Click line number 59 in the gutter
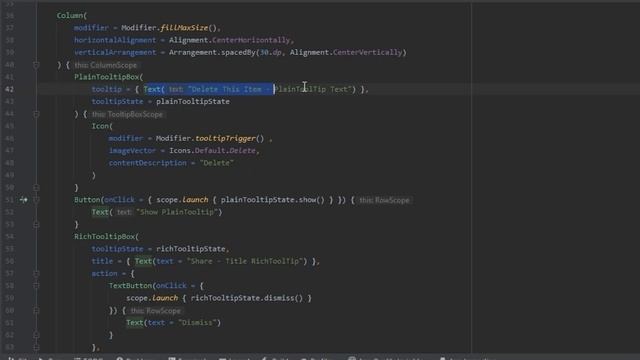 (9, 298)
